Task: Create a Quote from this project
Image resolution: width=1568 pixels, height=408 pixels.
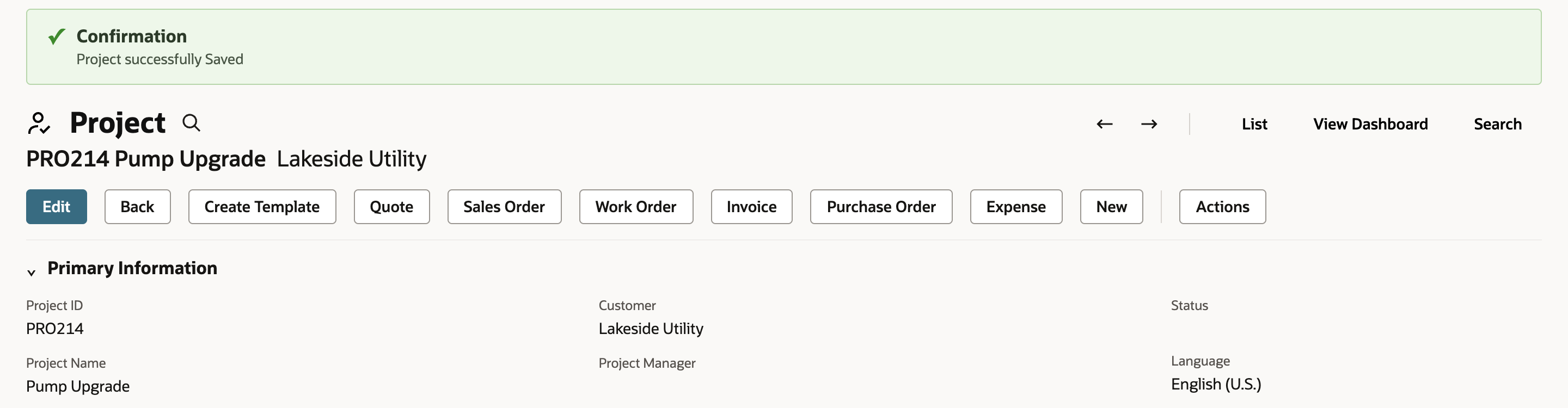Action: point(391,207)
